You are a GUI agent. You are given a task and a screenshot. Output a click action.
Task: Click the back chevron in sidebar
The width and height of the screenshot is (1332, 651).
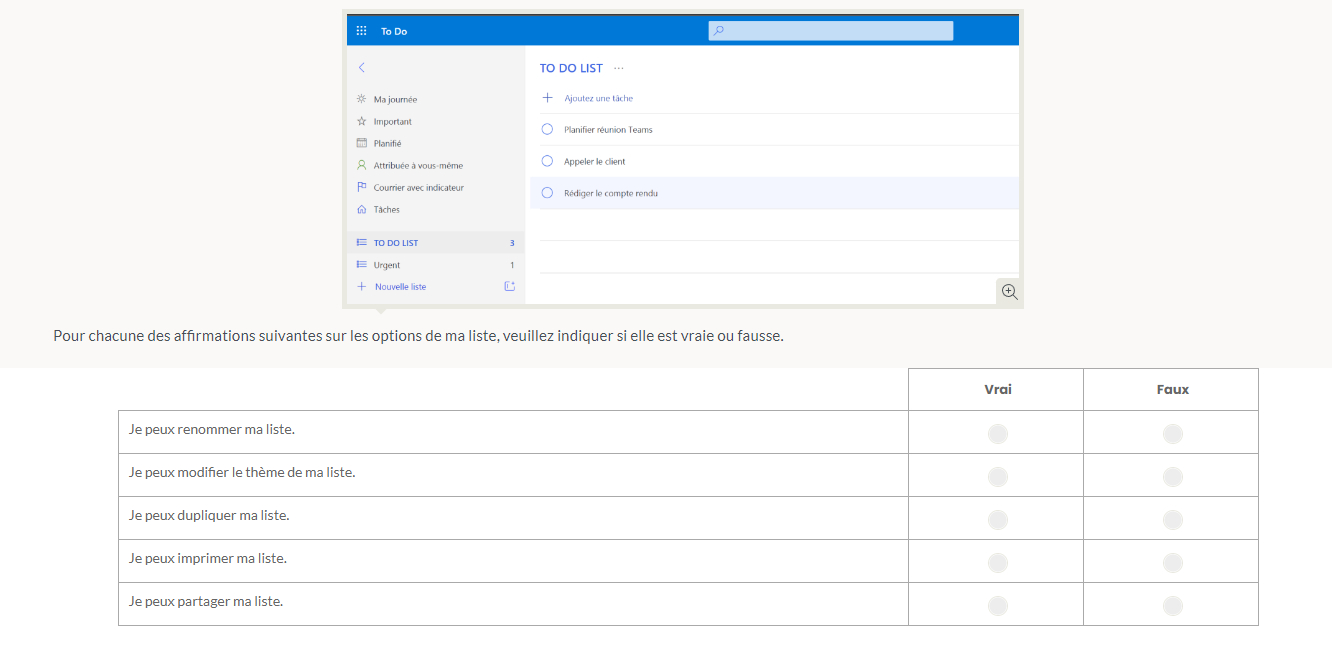click(362, 67)
